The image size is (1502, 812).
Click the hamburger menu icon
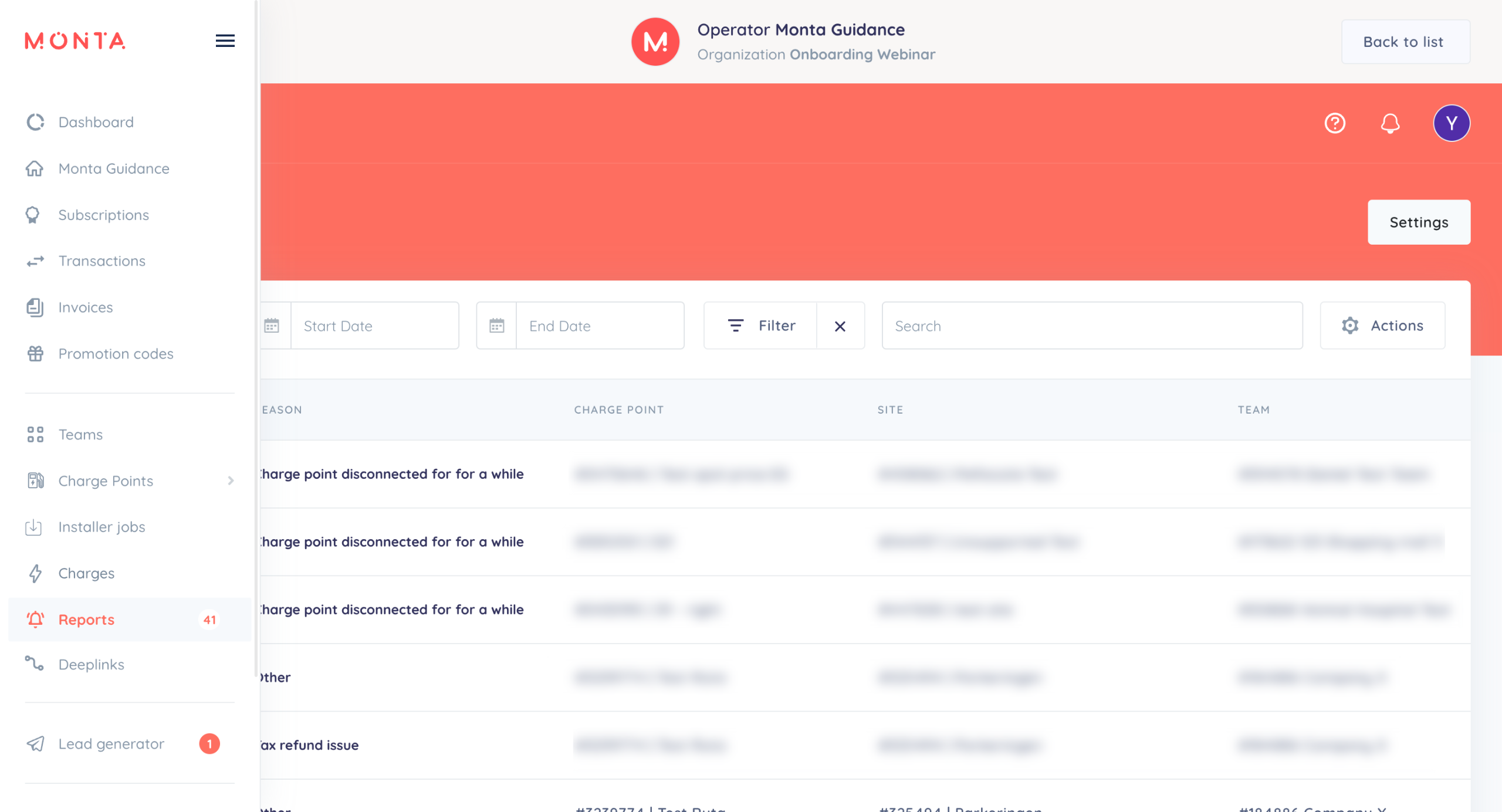click(225, 40)
